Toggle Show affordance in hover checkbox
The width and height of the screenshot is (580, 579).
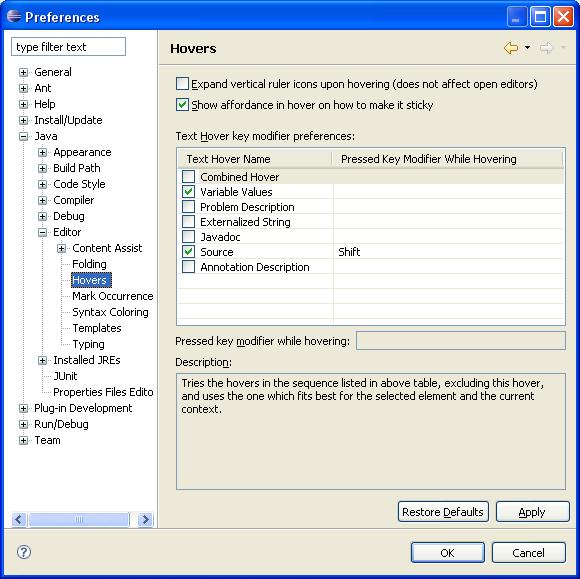(182, 105)
